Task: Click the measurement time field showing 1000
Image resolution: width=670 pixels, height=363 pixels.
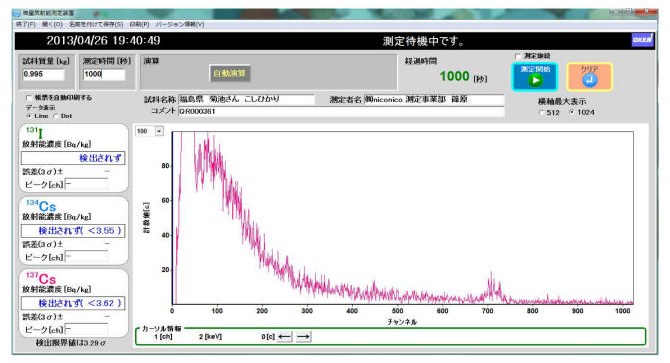Action: coord(104,74)
